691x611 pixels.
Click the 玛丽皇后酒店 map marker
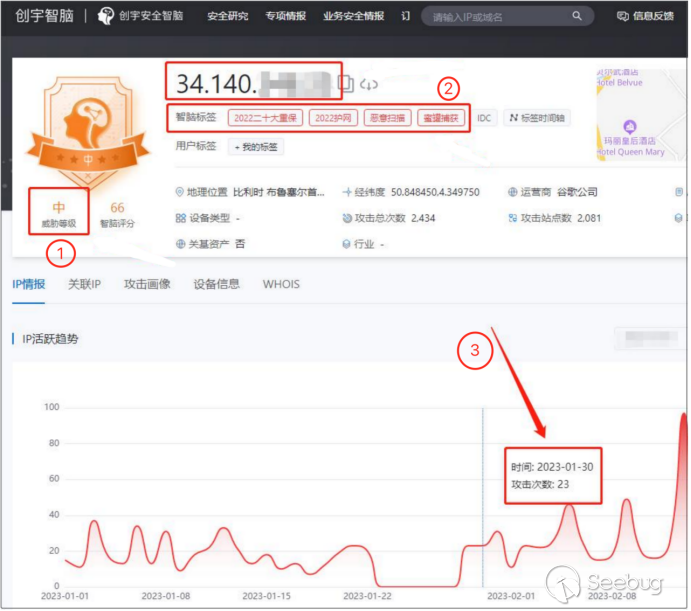(x=632, y=128)
